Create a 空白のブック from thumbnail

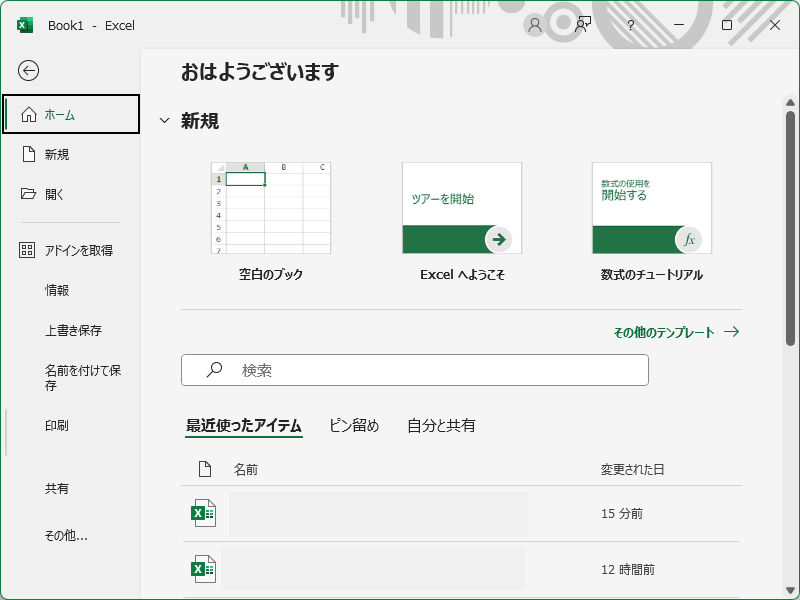(x=271, y=208)
